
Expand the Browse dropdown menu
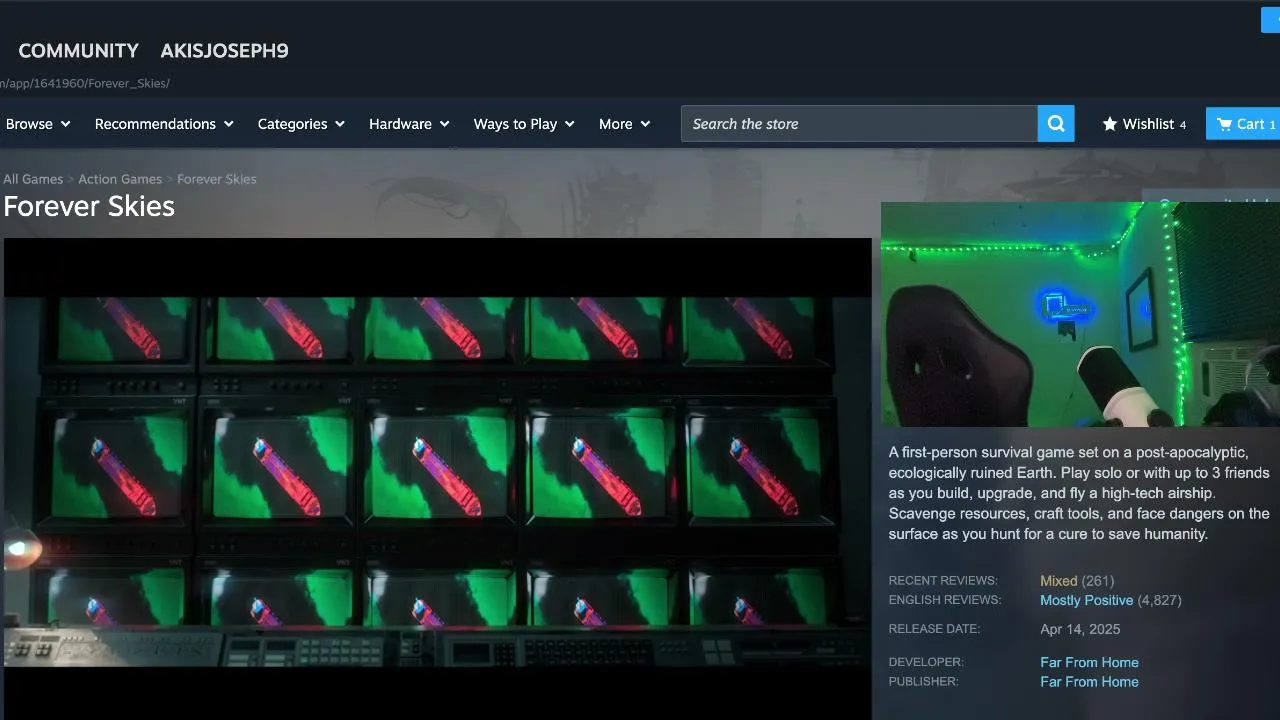coord(38,124)
